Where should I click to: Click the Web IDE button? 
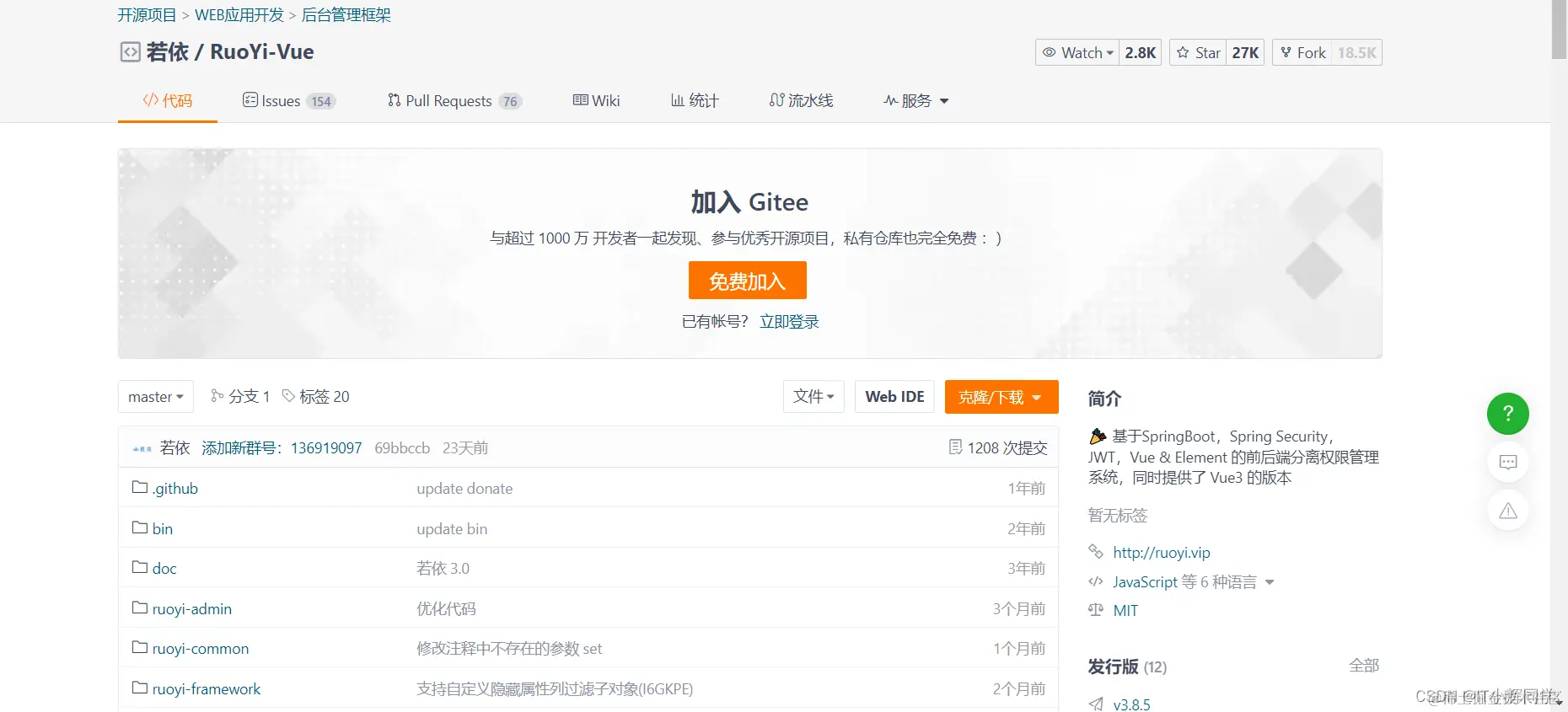(x=894, y=397)
